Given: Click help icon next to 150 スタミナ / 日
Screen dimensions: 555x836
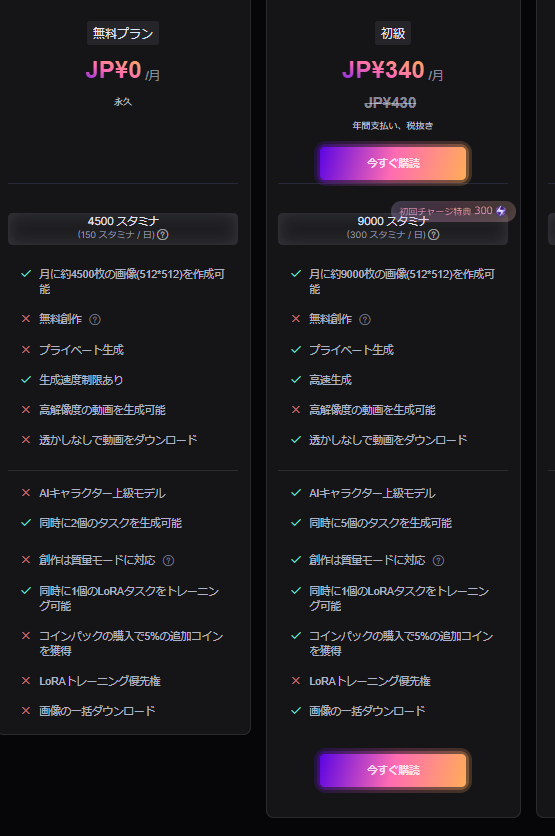Looking at the screenshot, I should point(163,235).
